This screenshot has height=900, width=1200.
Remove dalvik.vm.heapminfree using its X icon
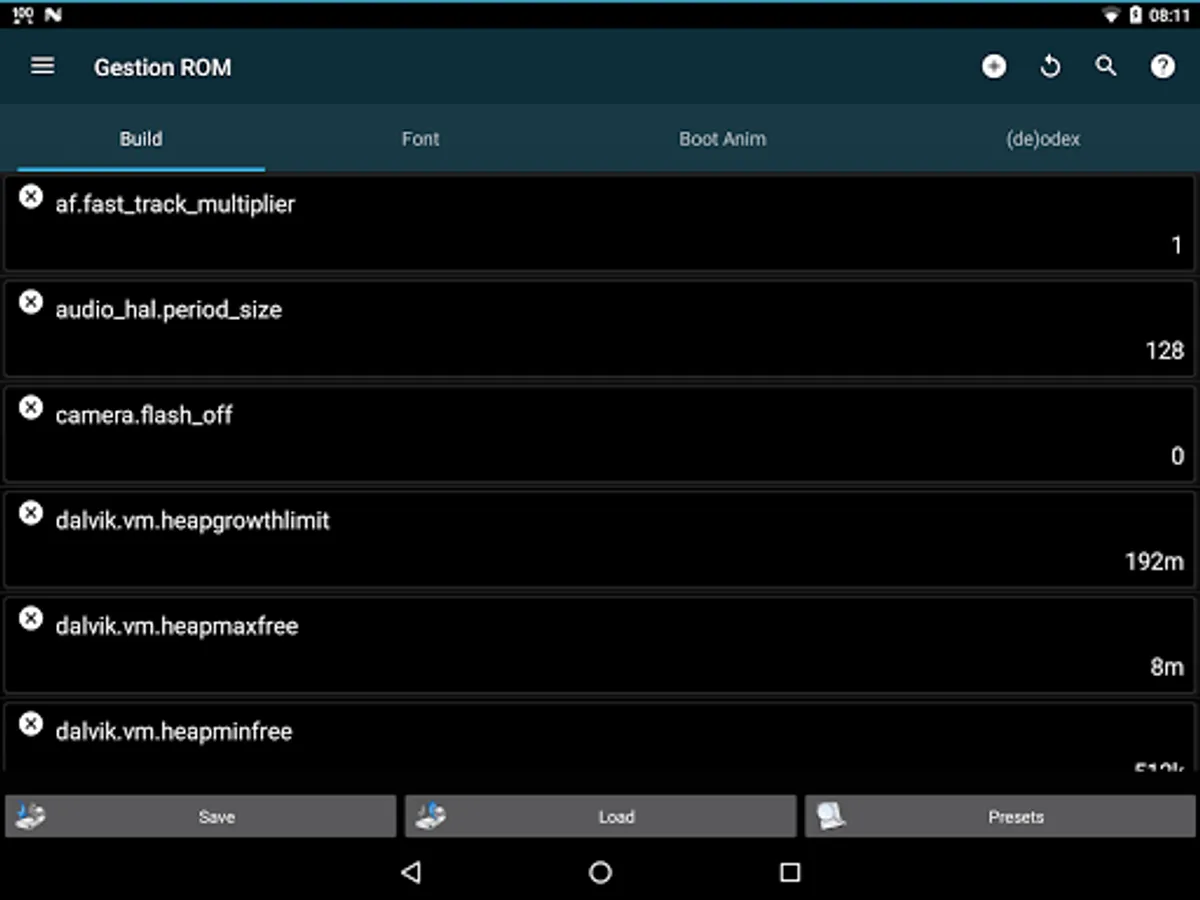pyautogui.click(x=31, y=724)
